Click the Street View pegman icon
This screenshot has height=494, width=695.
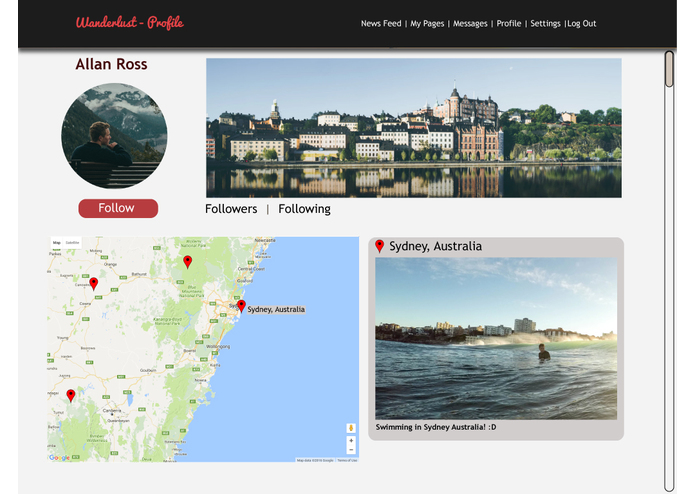point(351,428)
